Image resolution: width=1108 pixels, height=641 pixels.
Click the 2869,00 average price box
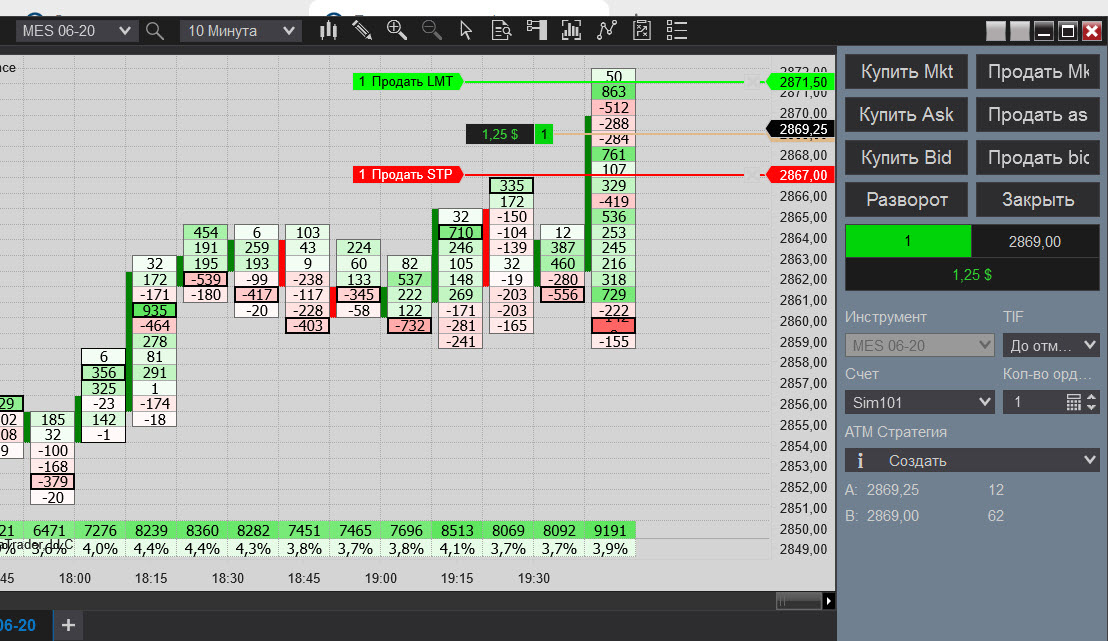tap(1035, 242)
